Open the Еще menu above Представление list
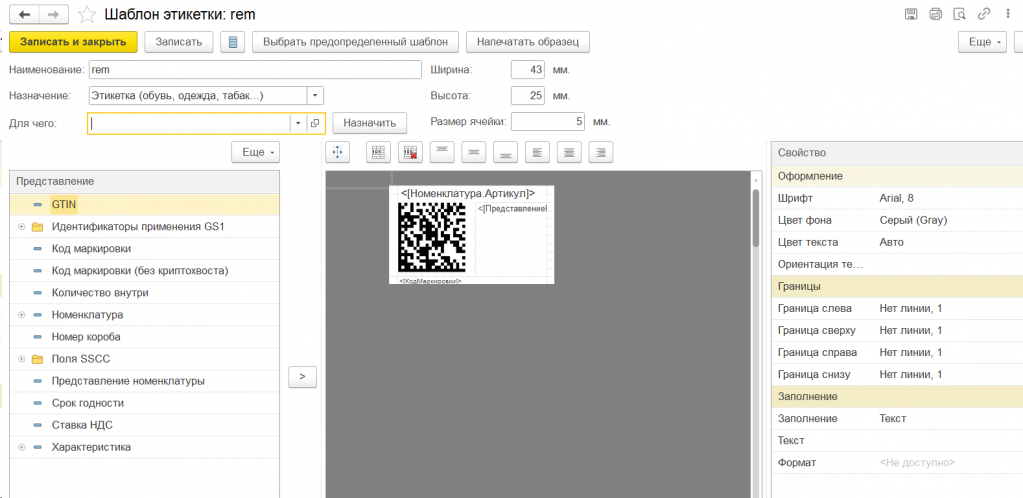 [x=256, y=152]
